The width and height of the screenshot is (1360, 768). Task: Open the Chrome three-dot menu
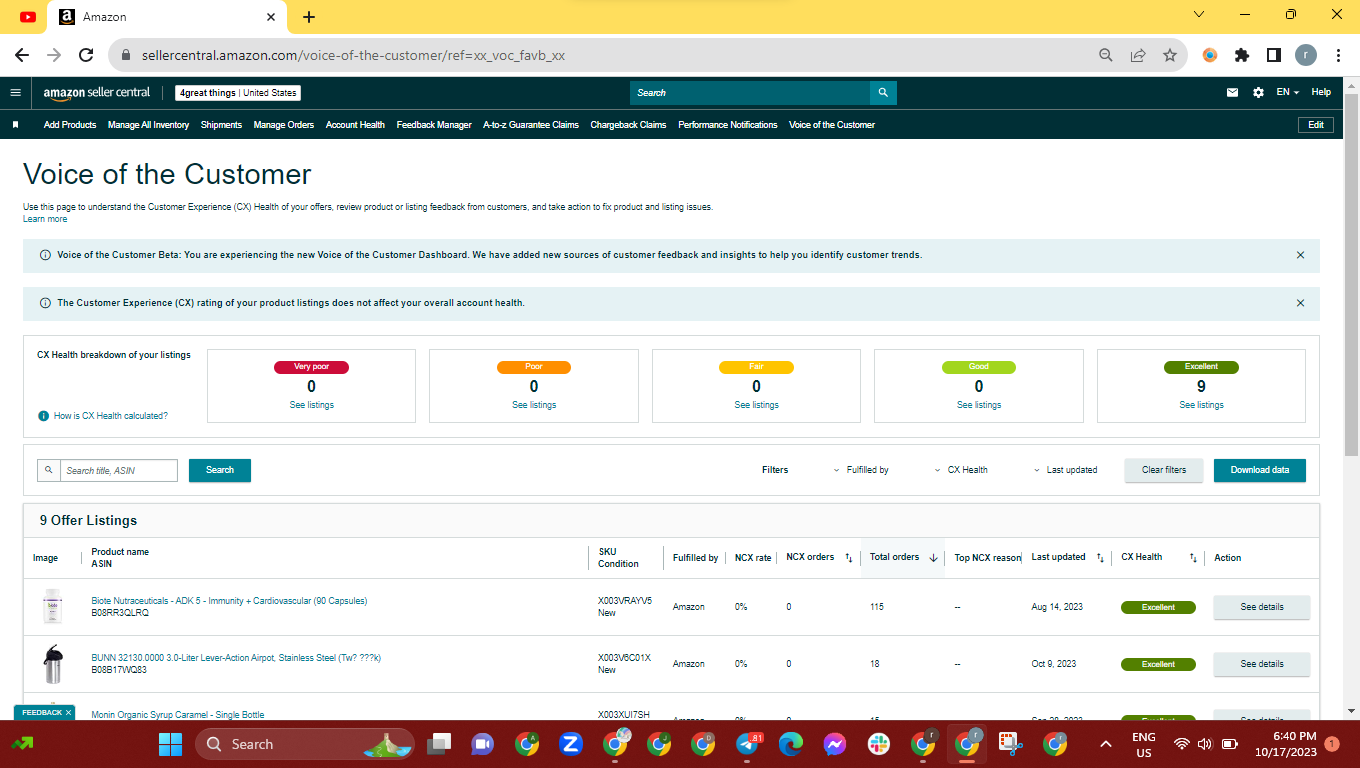point(1338,55)
